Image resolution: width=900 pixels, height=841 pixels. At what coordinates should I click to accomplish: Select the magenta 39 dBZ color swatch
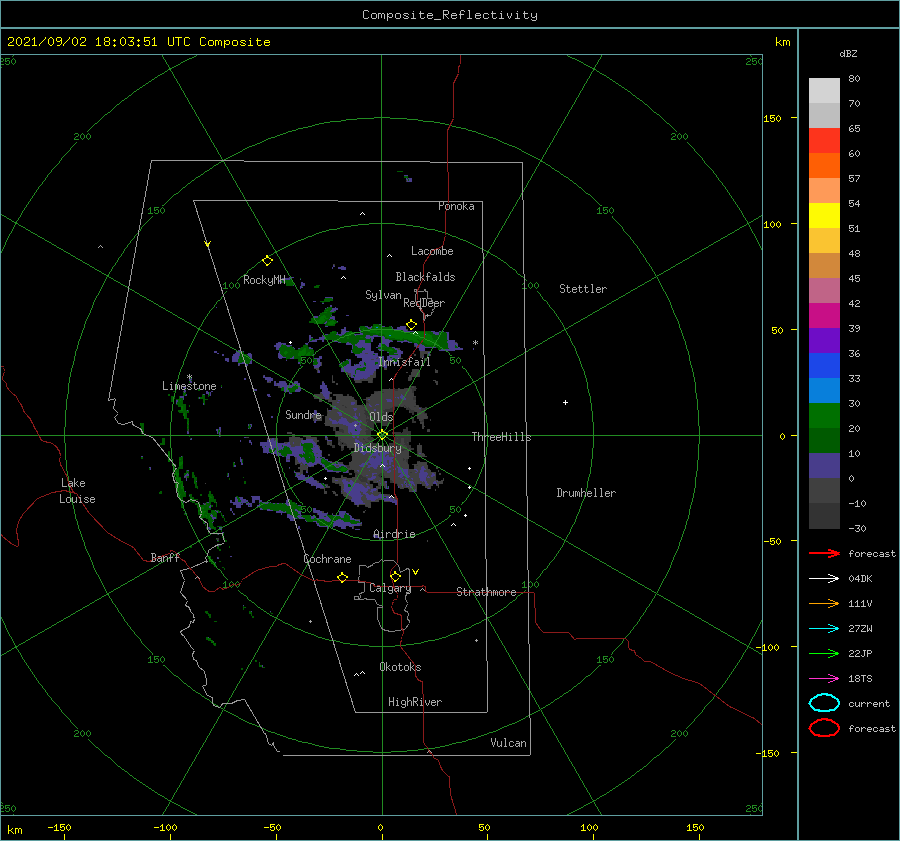(824, 315)
